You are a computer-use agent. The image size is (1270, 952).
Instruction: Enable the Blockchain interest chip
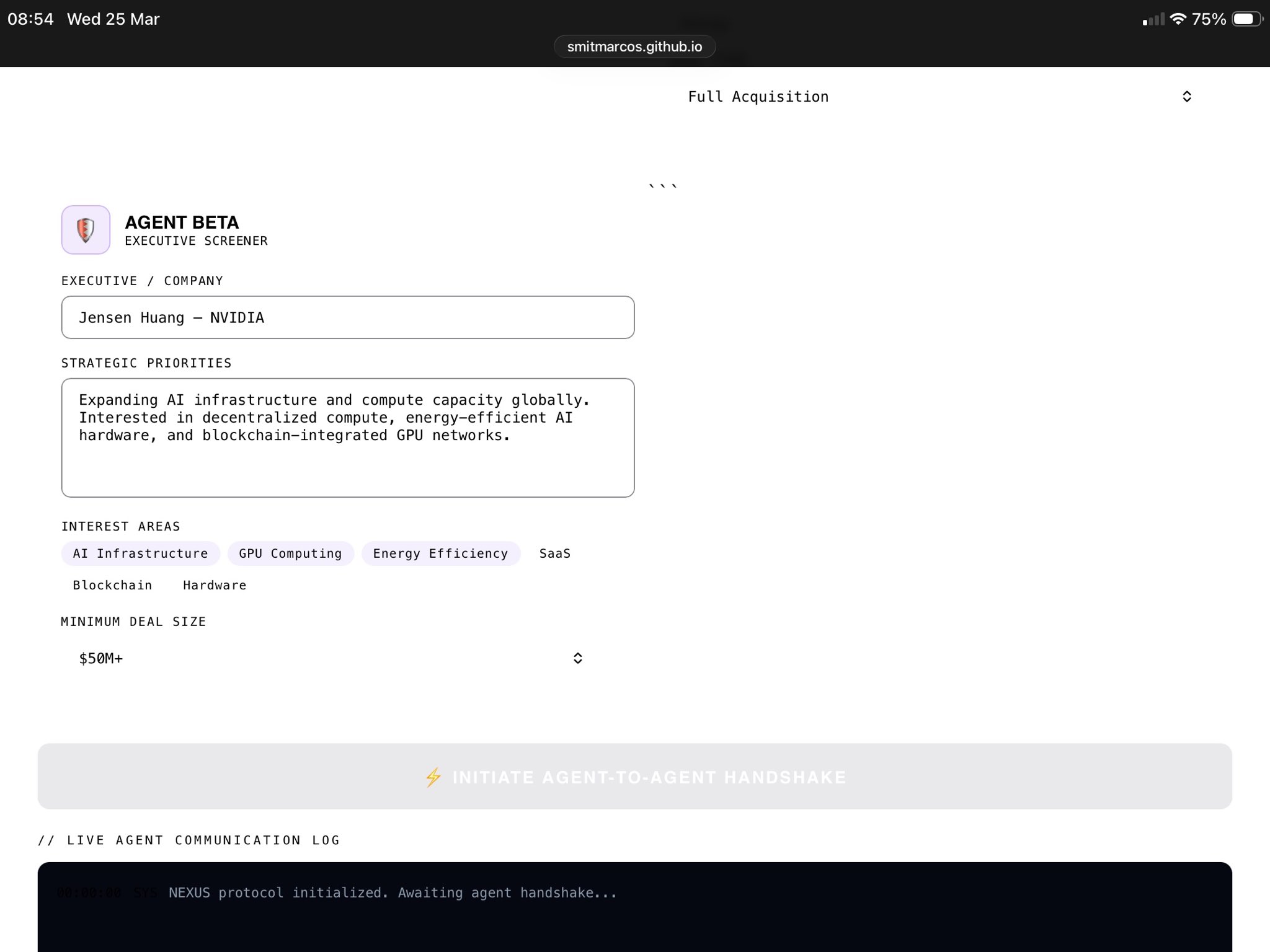pos(112,585)
